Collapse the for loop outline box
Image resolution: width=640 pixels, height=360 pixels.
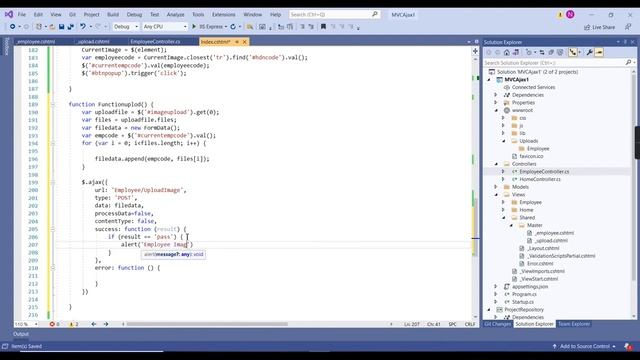click(53, 143)
